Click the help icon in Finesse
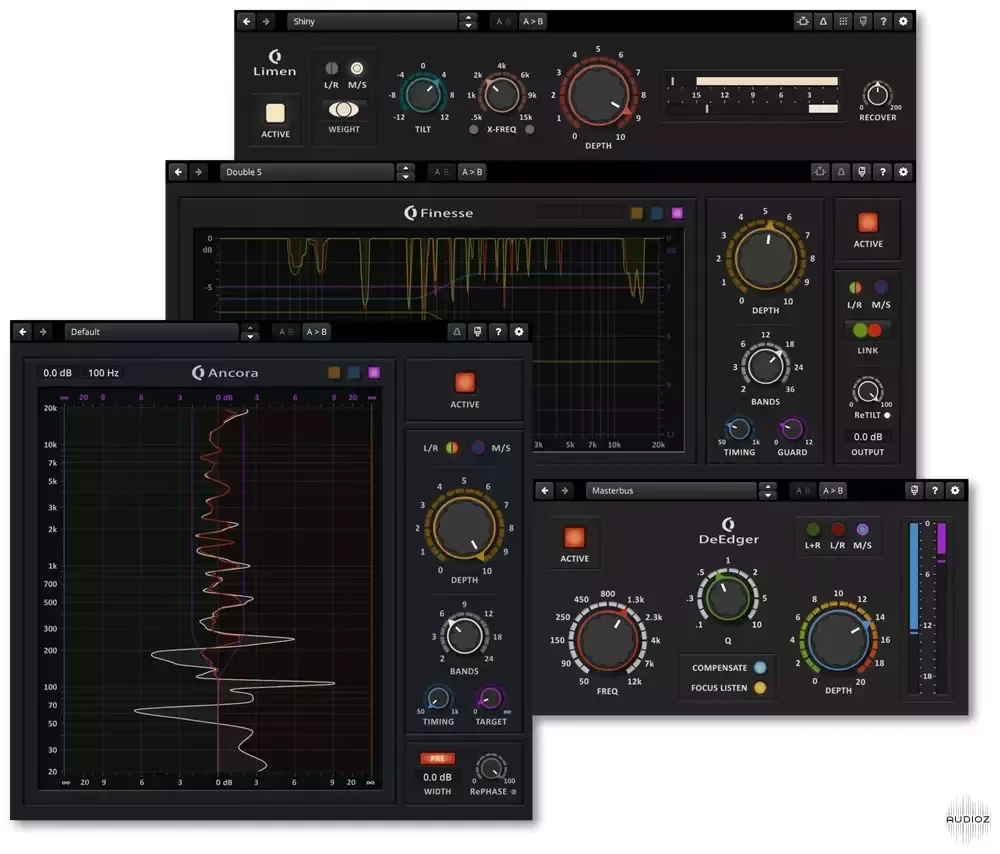This screenshot has width=1000, height=854. (883, 172)
